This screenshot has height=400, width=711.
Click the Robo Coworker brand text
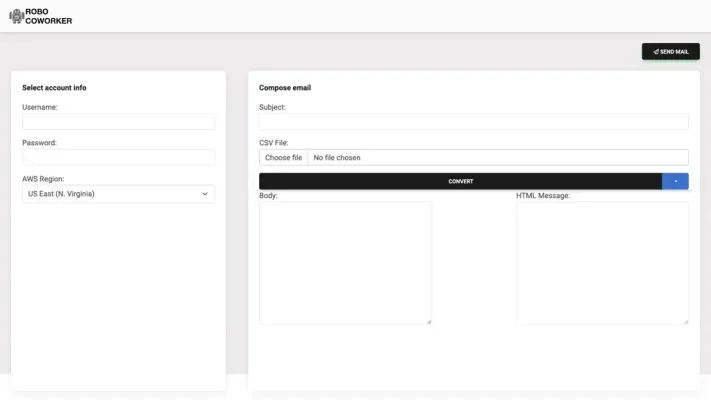48,17
